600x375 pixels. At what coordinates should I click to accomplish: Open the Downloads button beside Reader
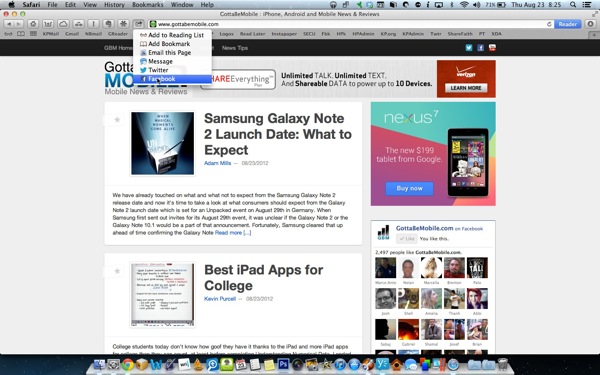pos(590,24)
